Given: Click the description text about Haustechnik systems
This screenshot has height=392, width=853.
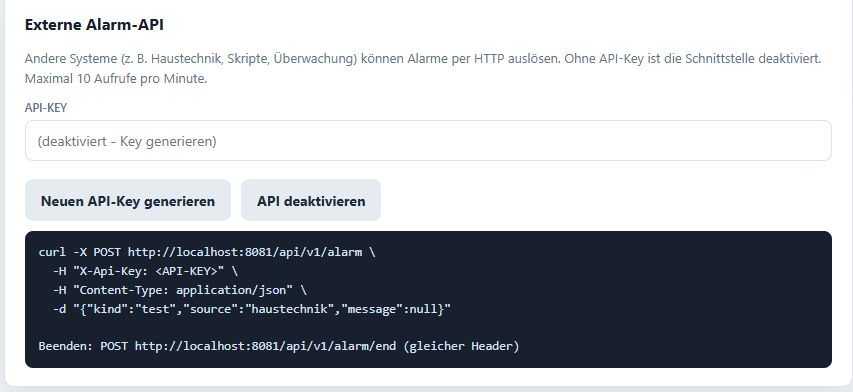Looking at the screenshot, I should pos(423,69).
